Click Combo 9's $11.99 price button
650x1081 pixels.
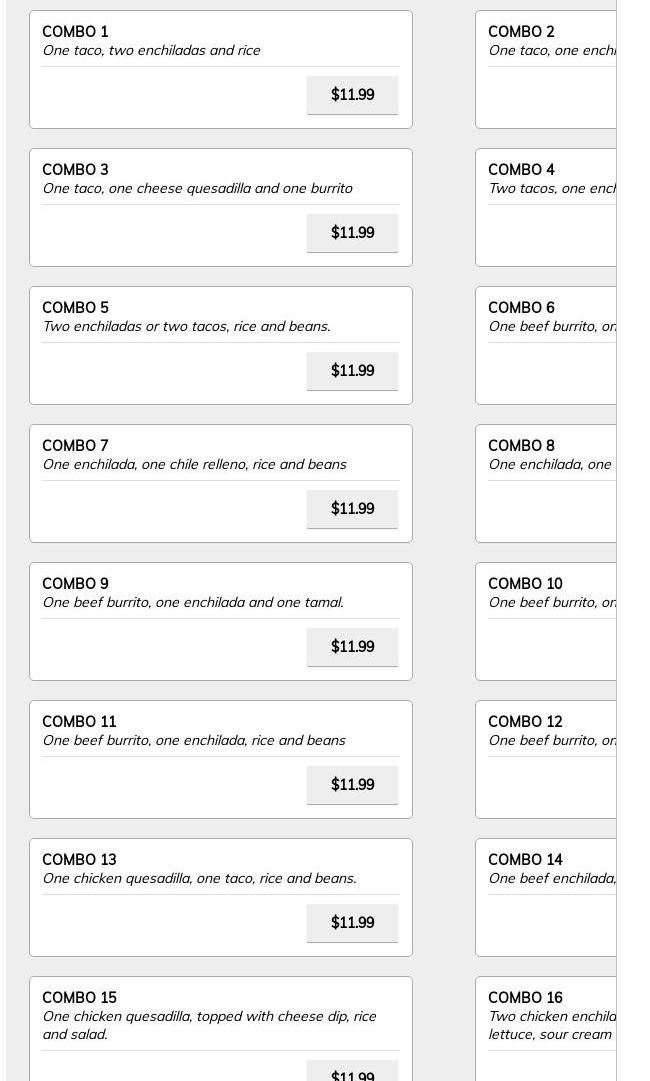[x=352, y=646]
